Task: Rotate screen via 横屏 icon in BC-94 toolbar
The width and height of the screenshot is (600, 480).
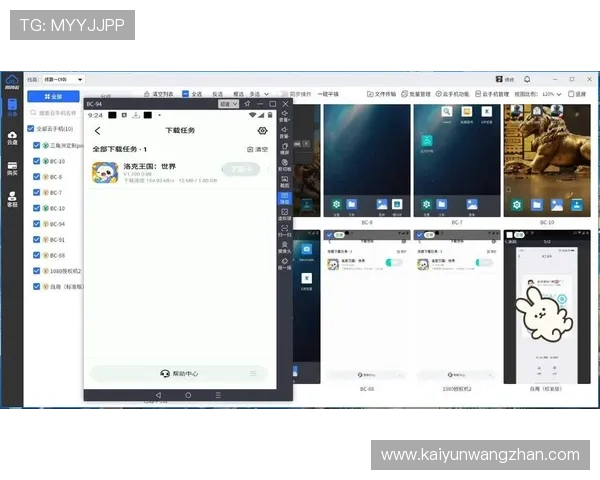Action: 285,149
